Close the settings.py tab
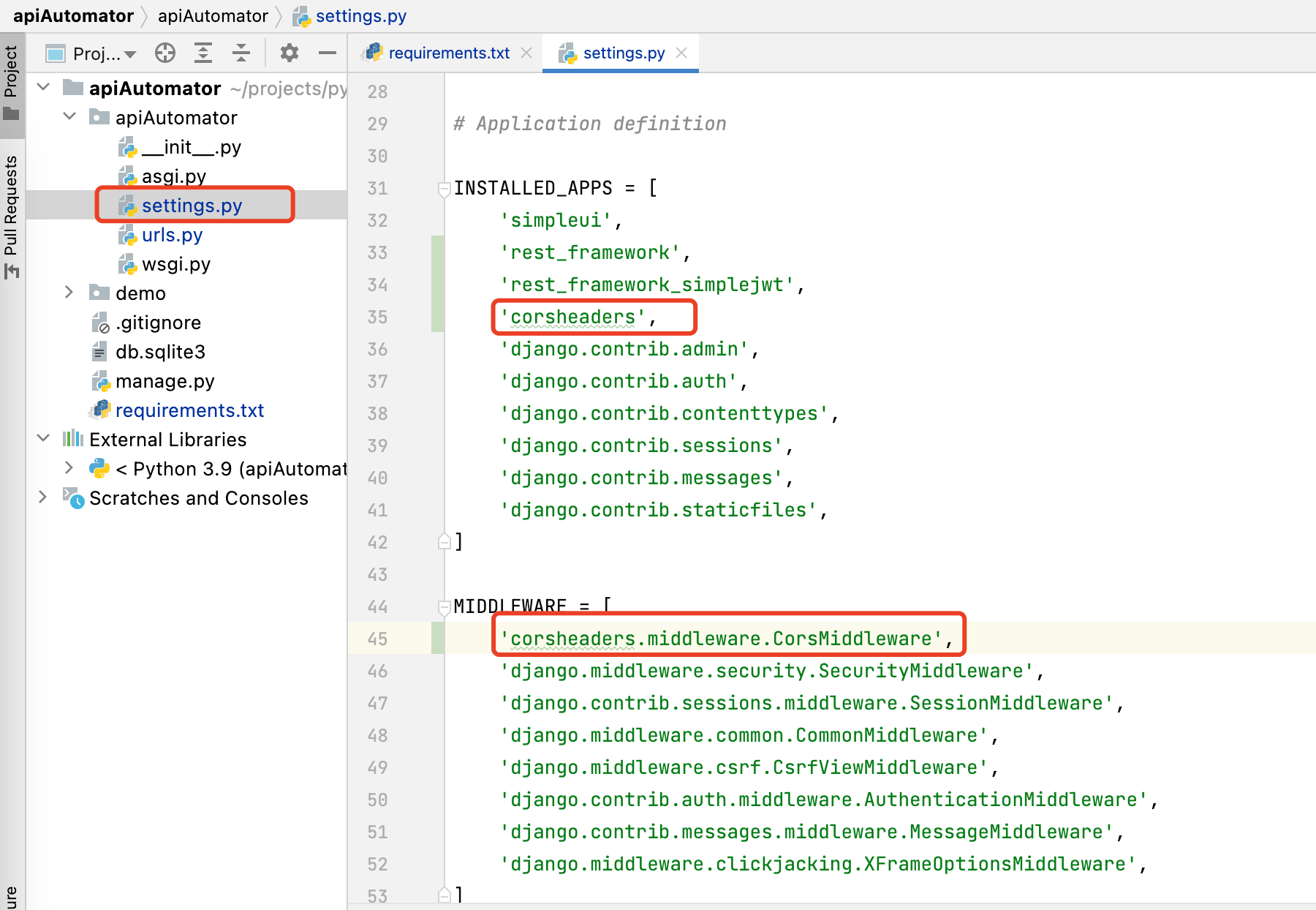 pyautogui.click(x=681, y=53)
